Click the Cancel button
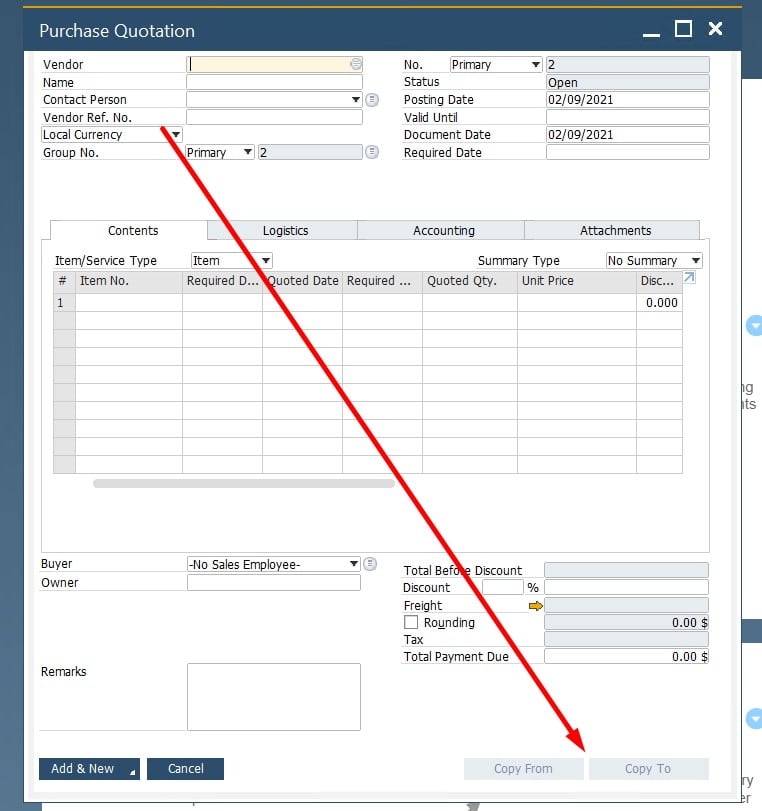 coord(185,769)
